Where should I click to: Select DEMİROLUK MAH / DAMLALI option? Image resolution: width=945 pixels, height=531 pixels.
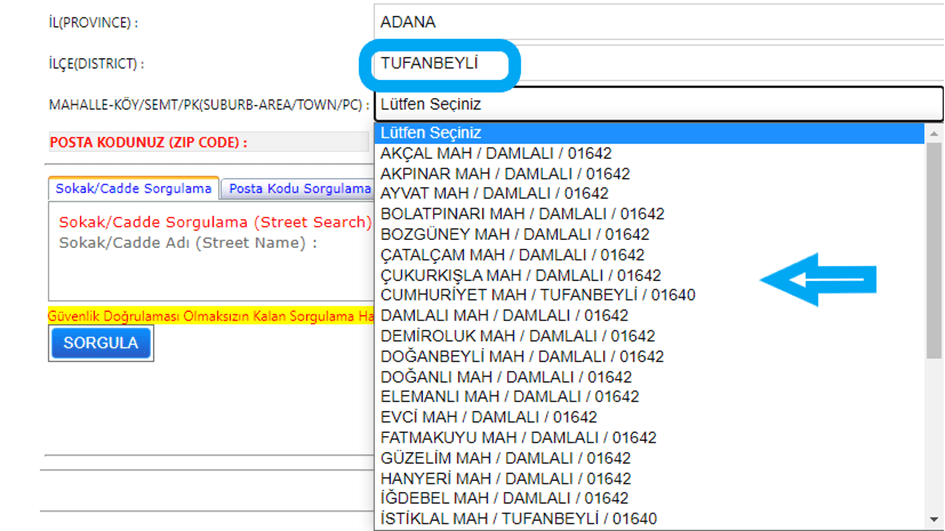click(518, 336)
